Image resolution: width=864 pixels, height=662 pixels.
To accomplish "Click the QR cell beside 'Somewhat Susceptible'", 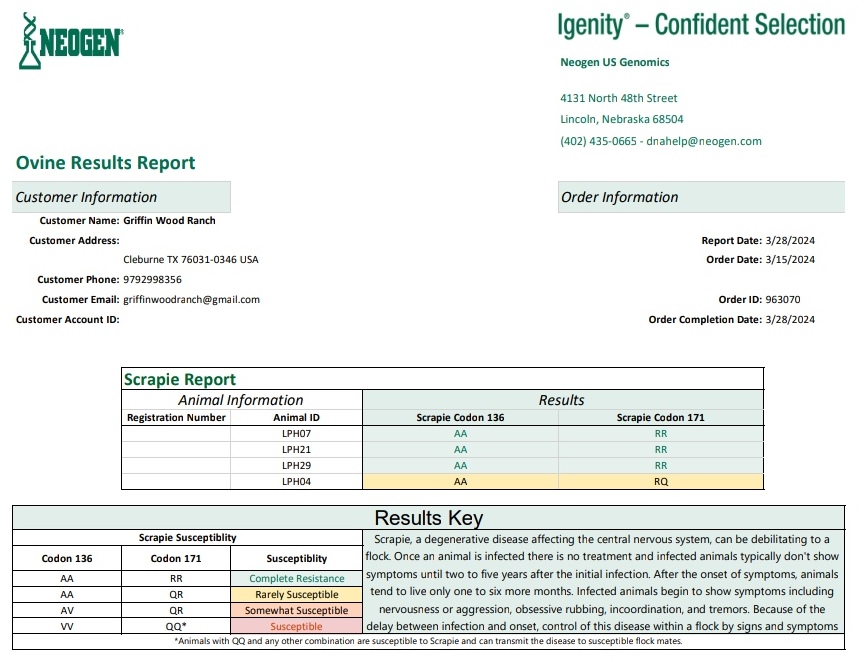I will (176, 611).
